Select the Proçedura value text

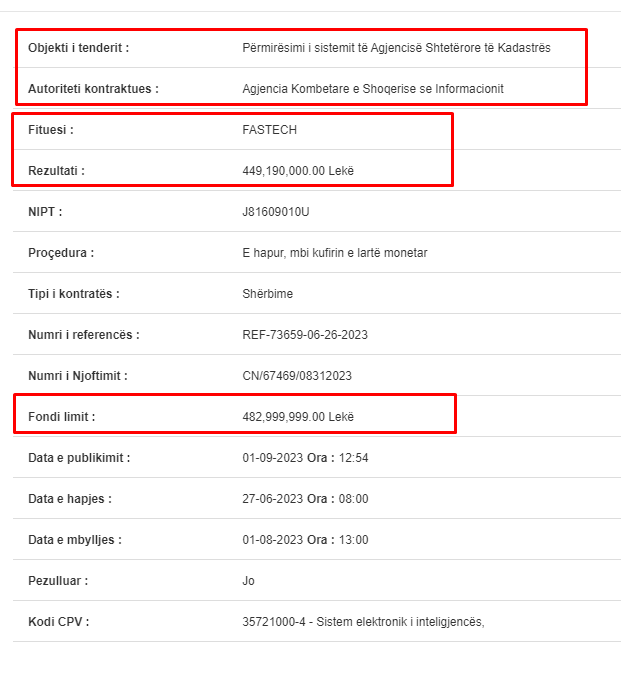pos(335,253)
